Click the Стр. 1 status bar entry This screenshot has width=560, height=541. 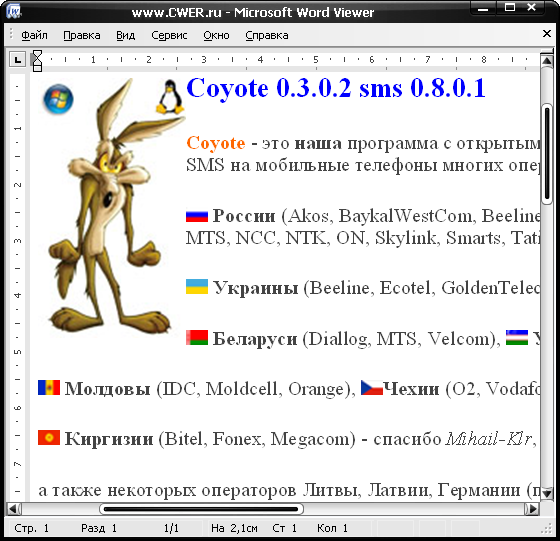(31, 528)
